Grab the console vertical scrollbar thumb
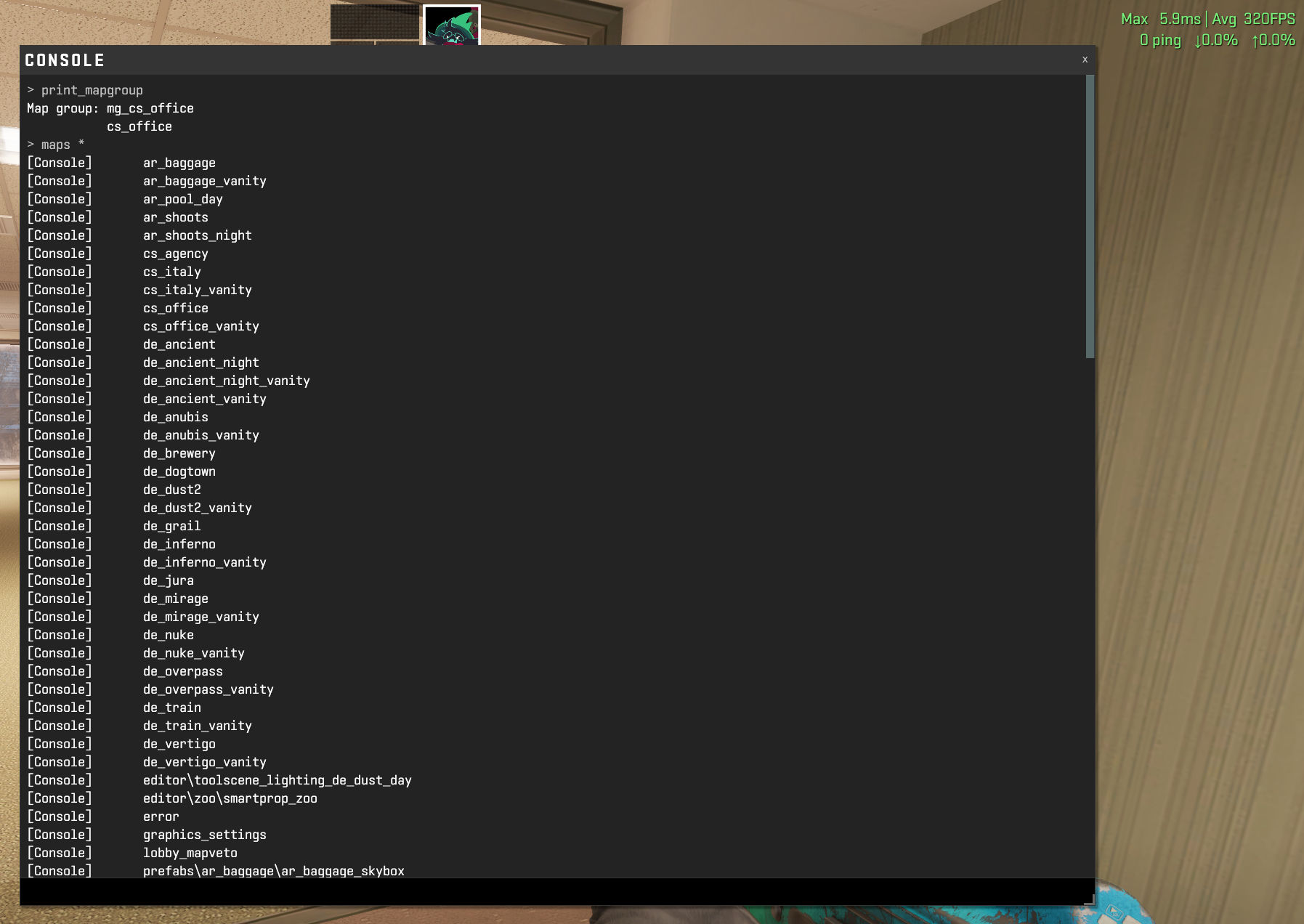The image size is (1304, 924). click(x=1090, y=216)
